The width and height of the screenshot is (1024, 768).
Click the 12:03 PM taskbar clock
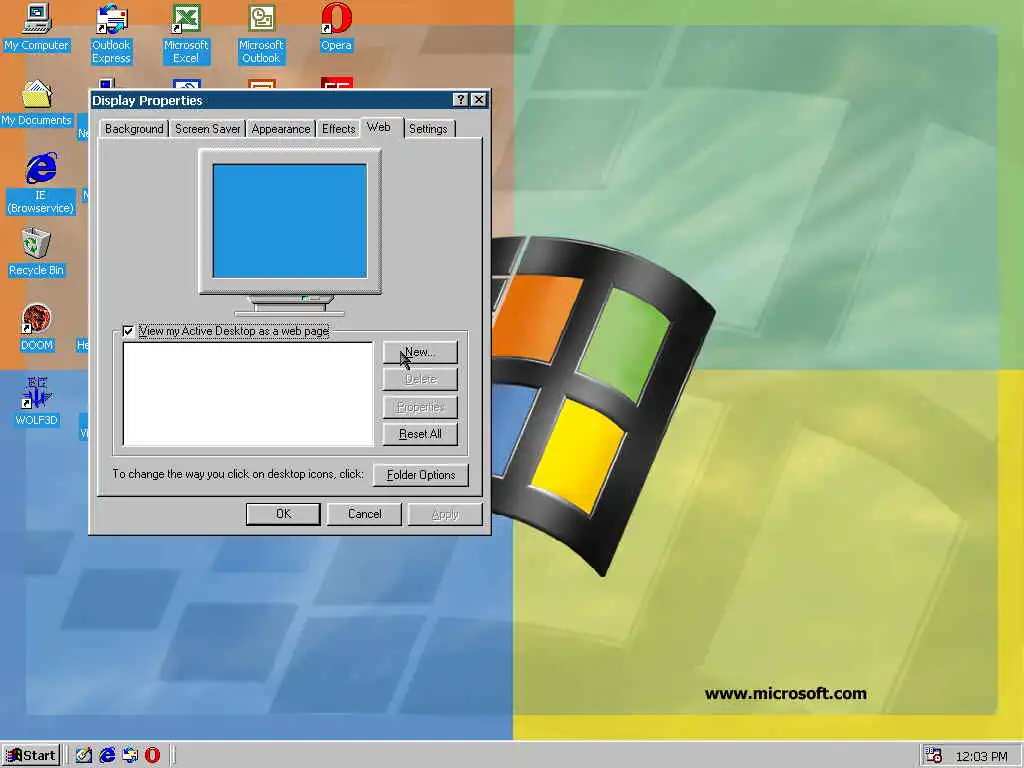(x=981, y=756)
